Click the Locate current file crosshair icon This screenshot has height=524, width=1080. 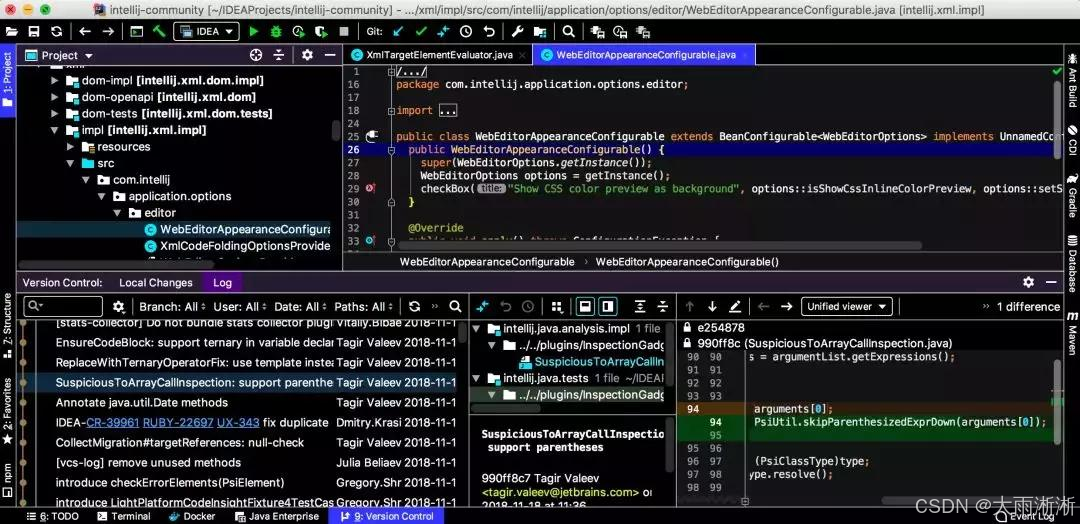(256, 55)
